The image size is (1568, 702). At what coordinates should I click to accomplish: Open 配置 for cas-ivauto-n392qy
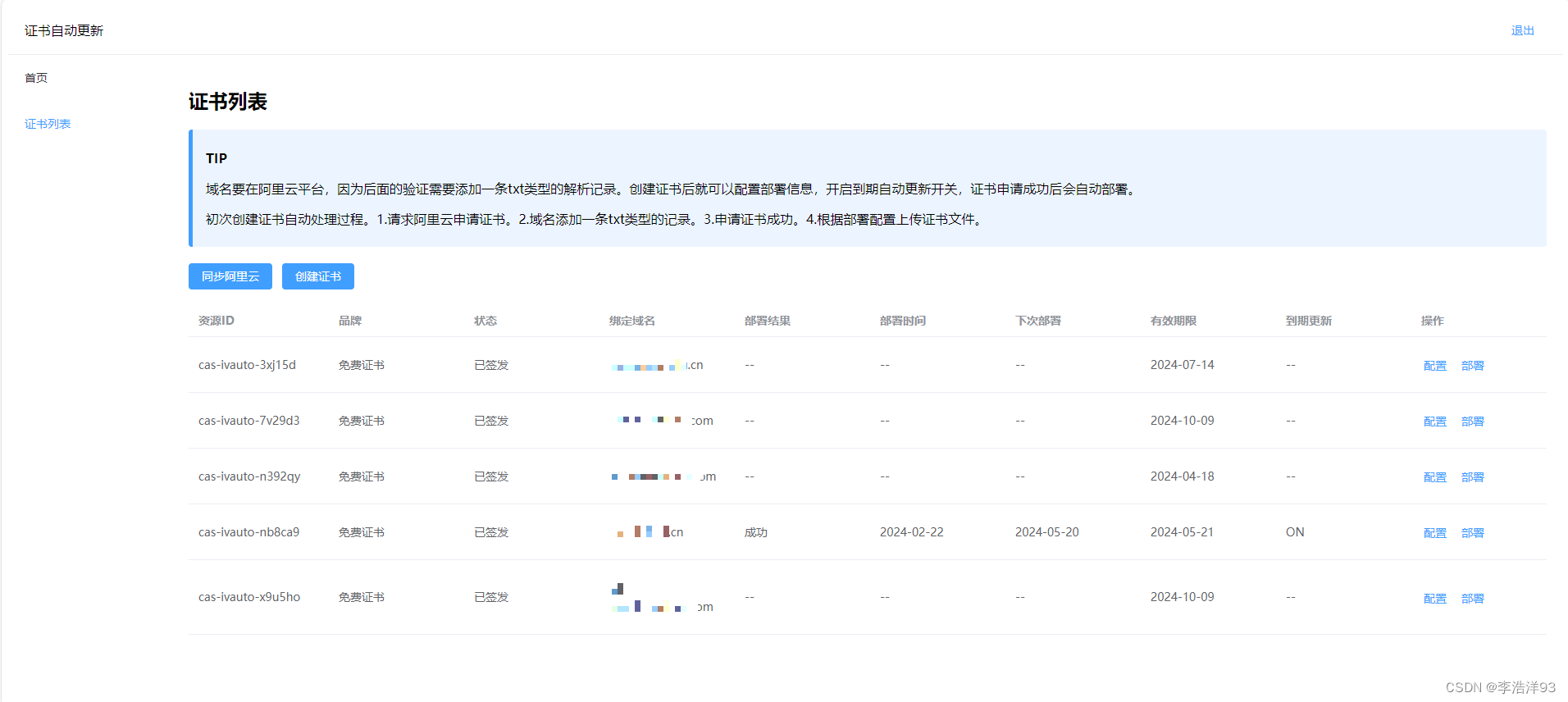[1435, 477]
